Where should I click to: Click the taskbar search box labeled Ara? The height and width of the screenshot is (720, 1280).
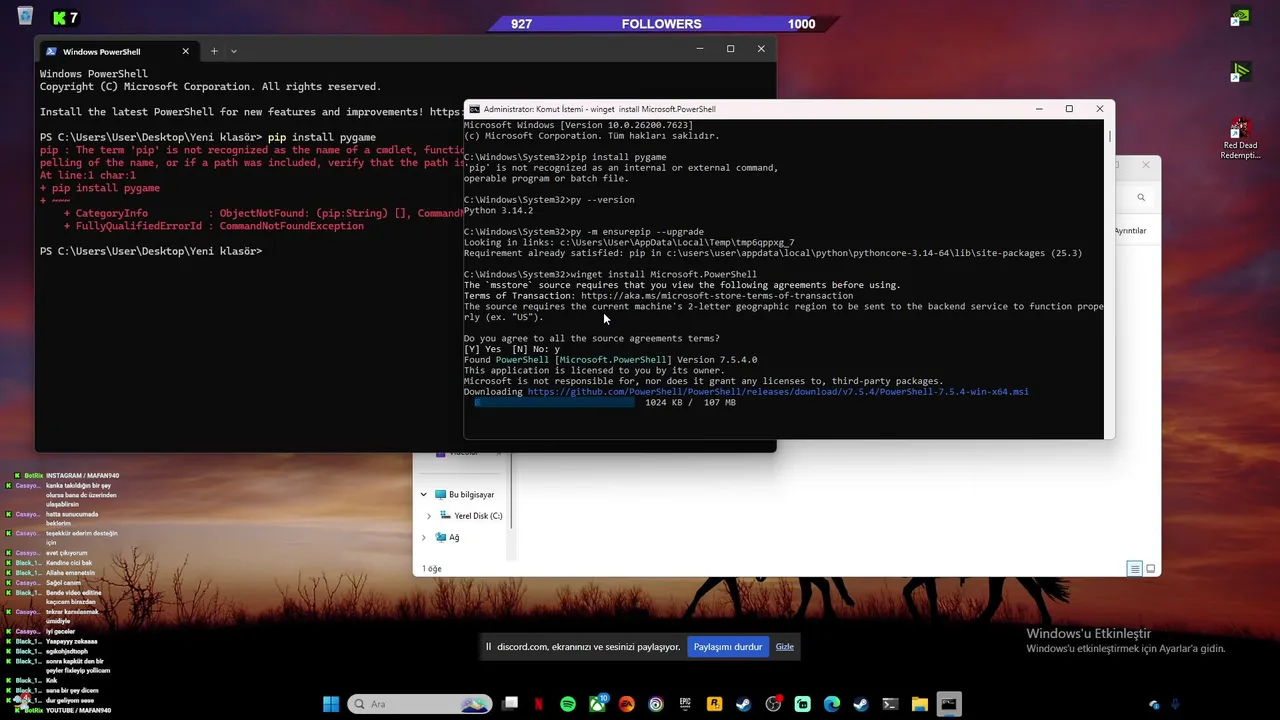click(x=420, y=704)
